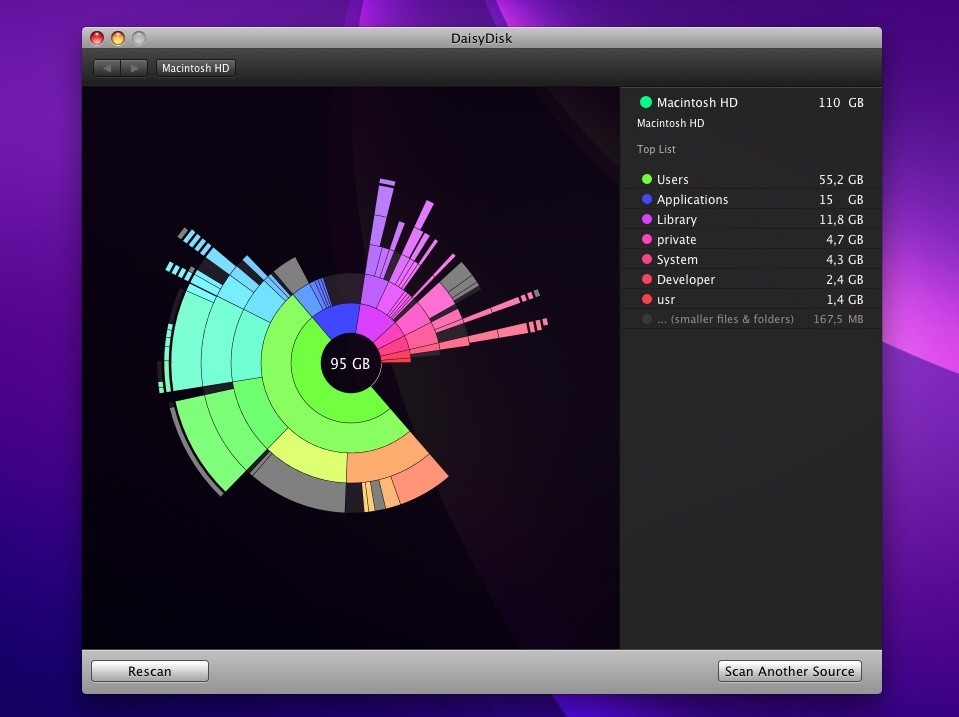Click the green Macintosh HD color dot
This screenshot has height=717, width=959.
point(646,102)
